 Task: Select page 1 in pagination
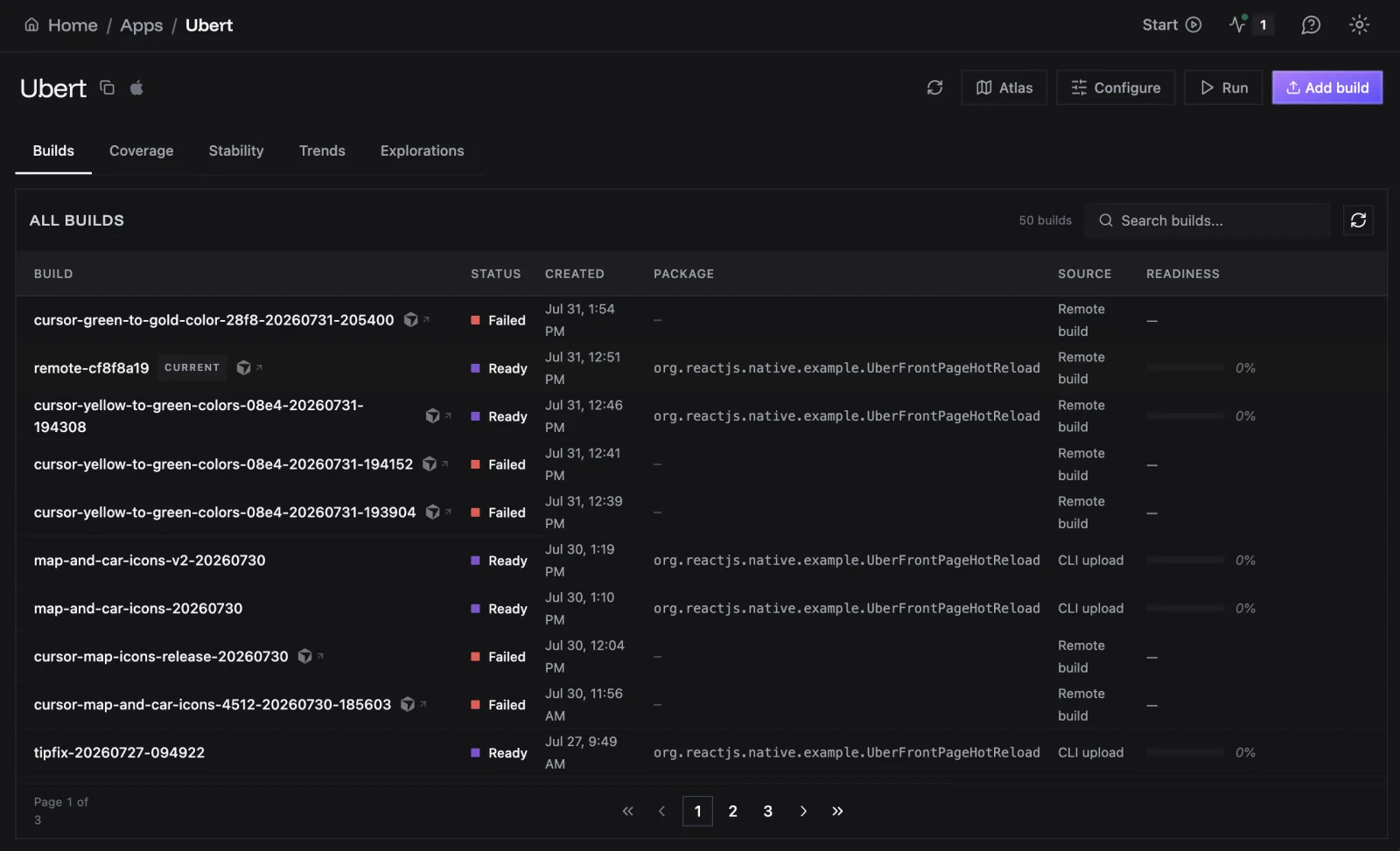(697, 812)
